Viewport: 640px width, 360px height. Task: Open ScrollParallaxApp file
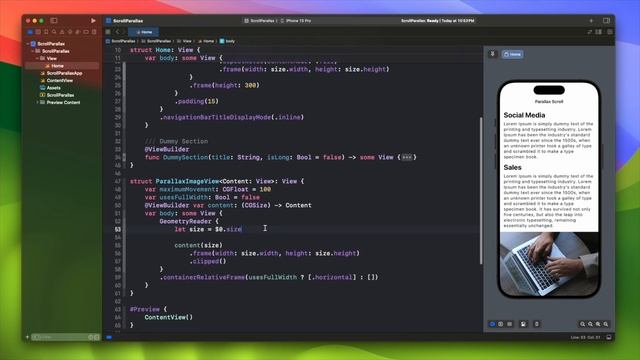pyautogui.click(x=64, y=73)
